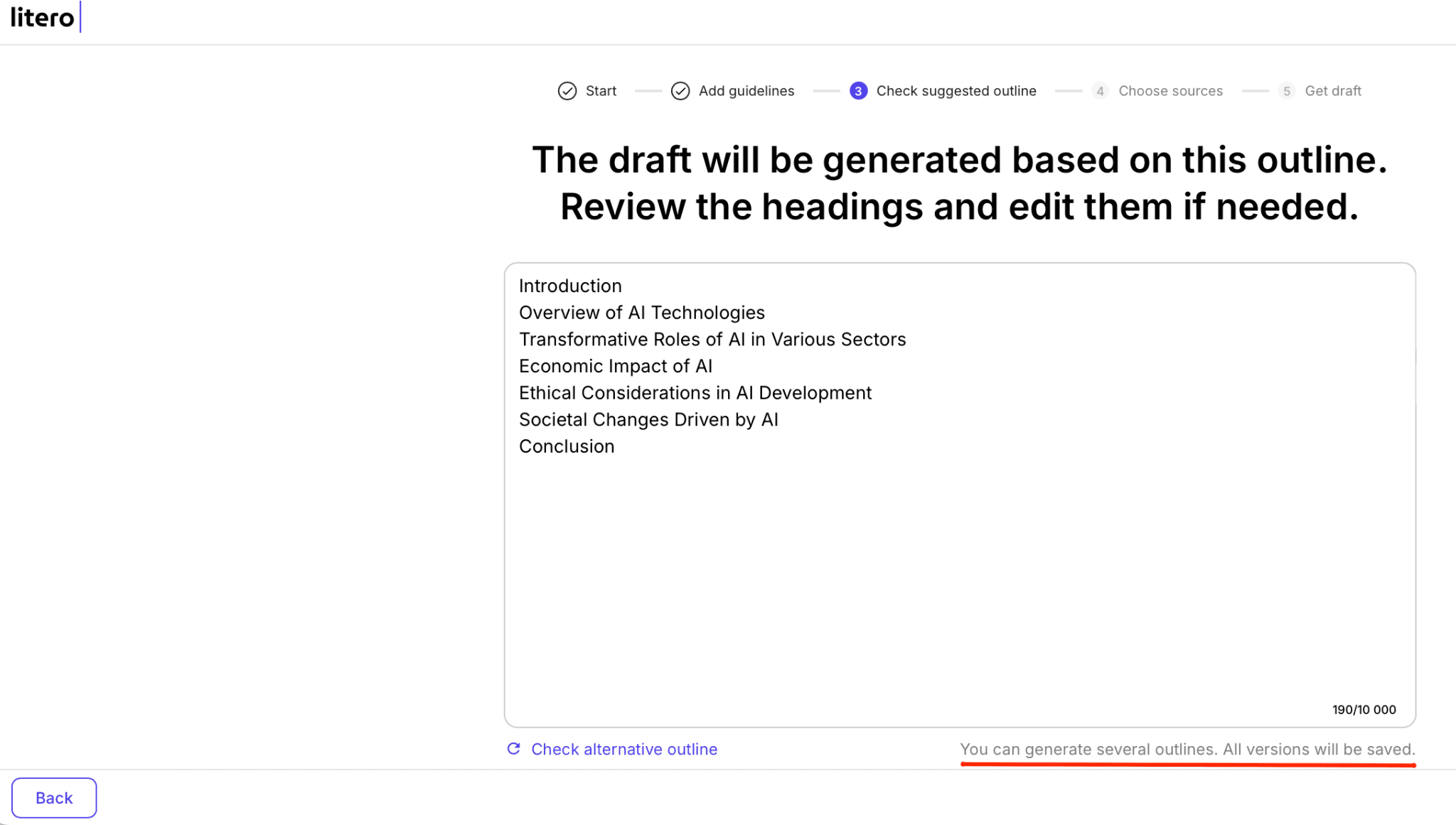This screenshot has height=825, width=1456.
Task: Click the red-underlined note about saved outline versions
Action: [1187, 749]
